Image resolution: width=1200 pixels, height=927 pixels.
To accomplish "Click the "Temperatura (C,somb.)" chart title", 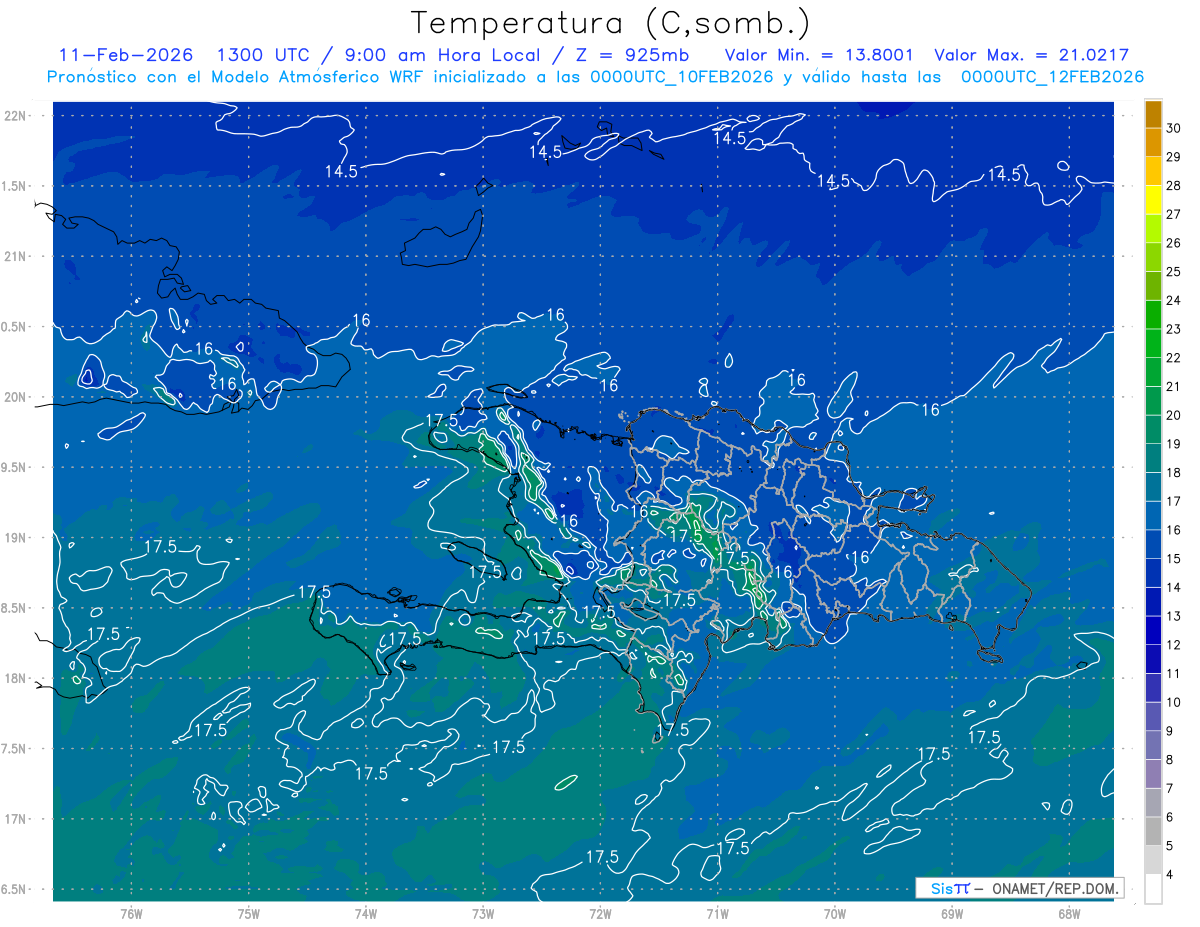I will (611, 22).
